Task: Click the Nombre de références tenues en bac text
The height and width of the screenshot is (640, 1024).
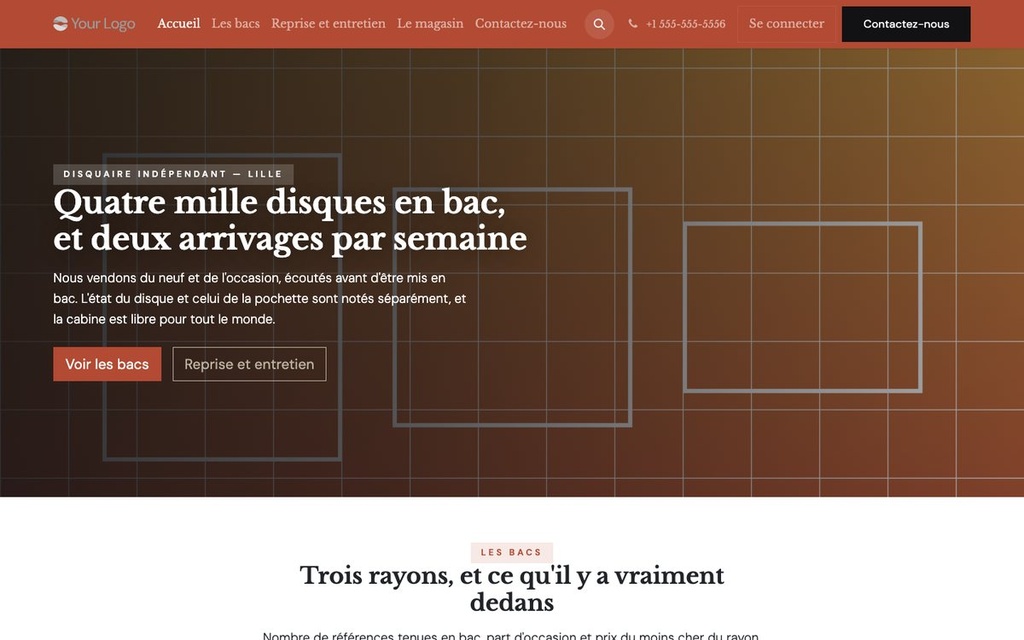Action: (x=511, y=635)
